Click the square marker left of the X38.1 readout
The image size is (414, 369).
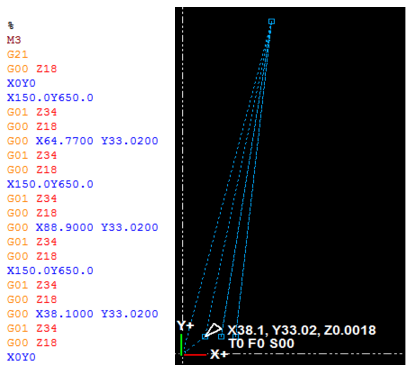pyautogui.click(x=221, y=337)
